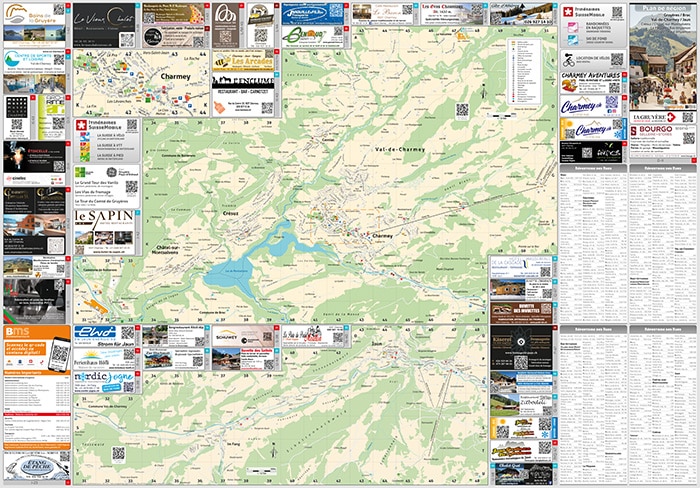This screenshot has width=700, height=488.
Task: Click Le Tour du Comté de Gruyères text
Action: click(101, 201)
